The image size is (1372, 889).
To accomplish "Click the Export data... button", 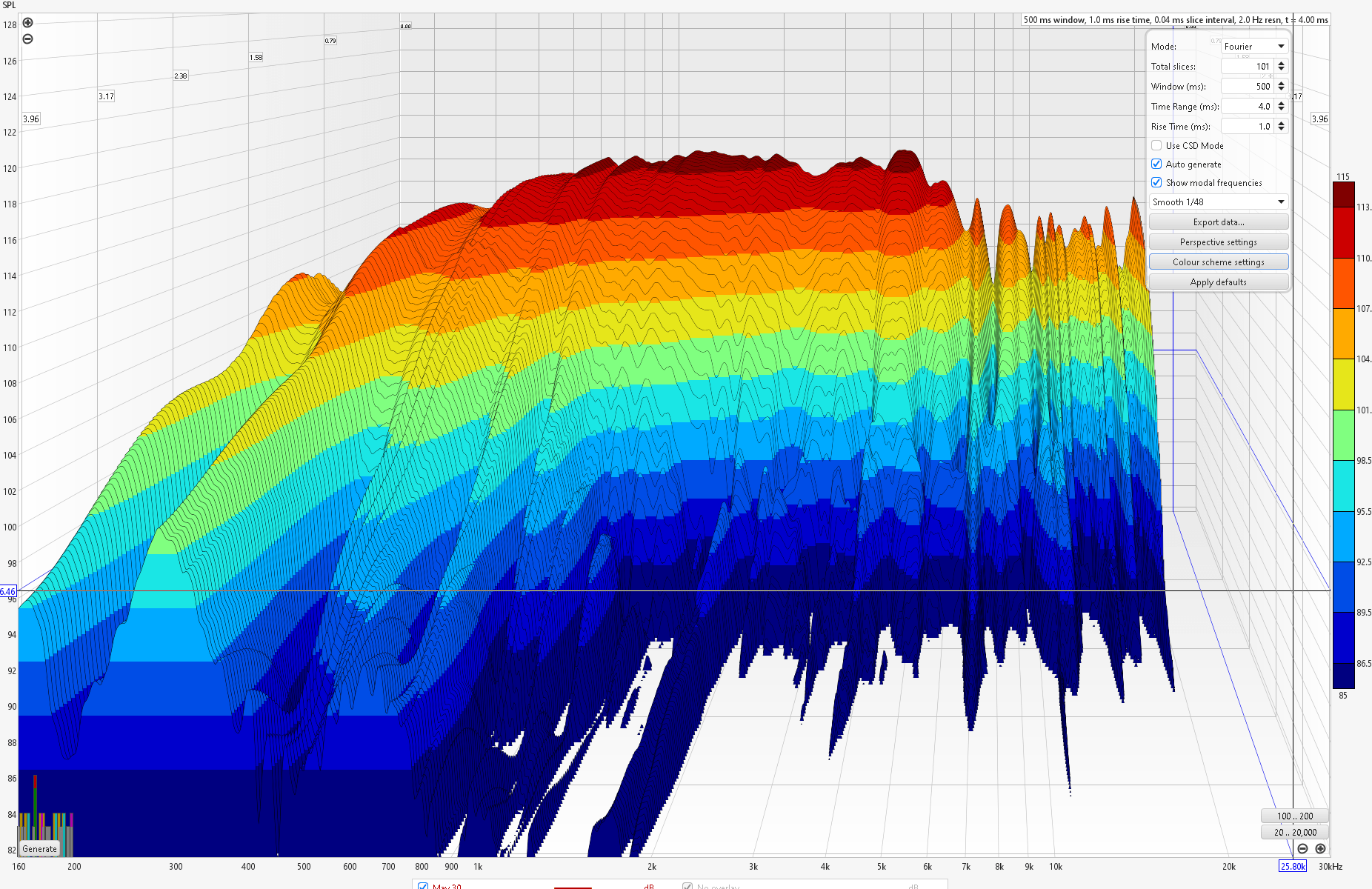I will 1219,222.
